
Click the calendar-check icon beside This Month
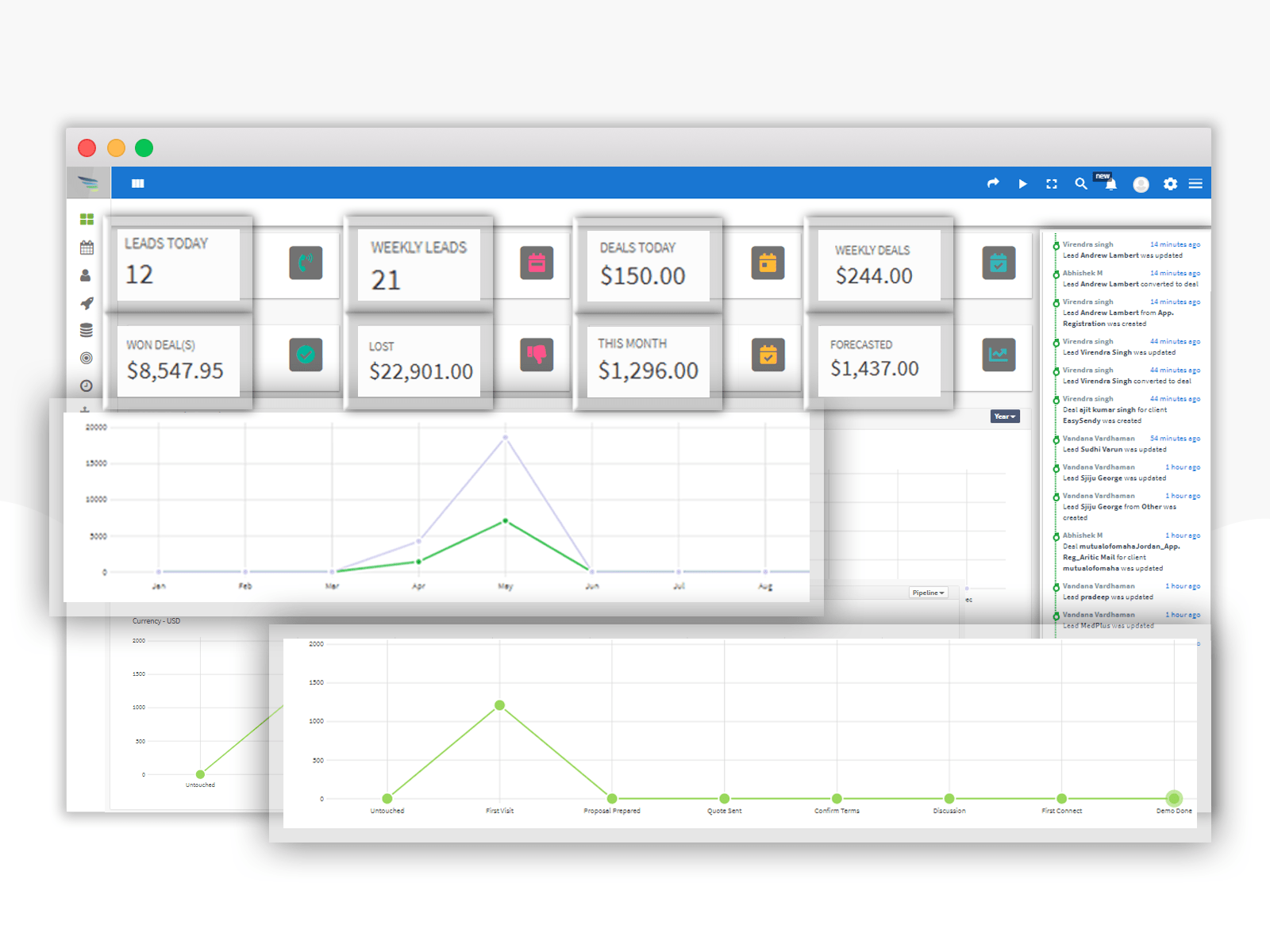(768, 355)
